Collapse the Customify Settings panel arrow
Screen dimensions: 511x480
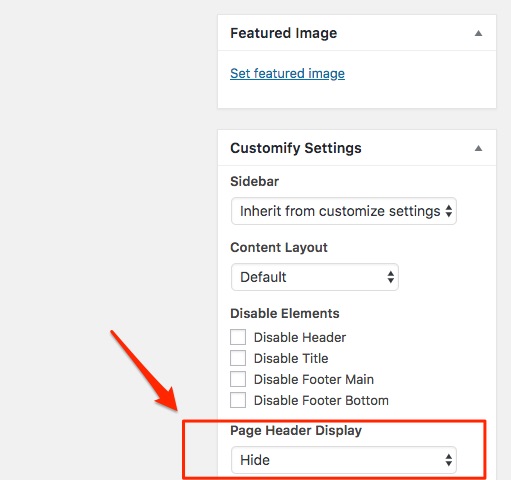(x=478, y=148)
